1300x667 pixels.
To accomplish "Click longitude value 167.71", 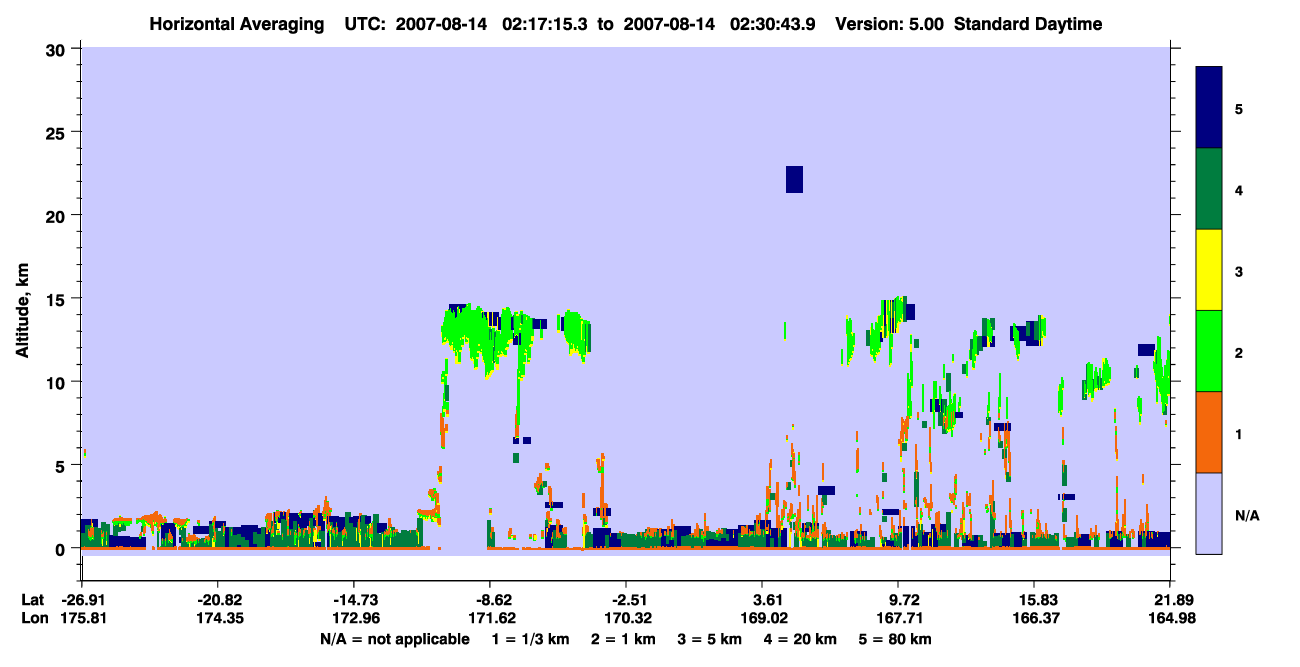I will (x=899, y=618).
